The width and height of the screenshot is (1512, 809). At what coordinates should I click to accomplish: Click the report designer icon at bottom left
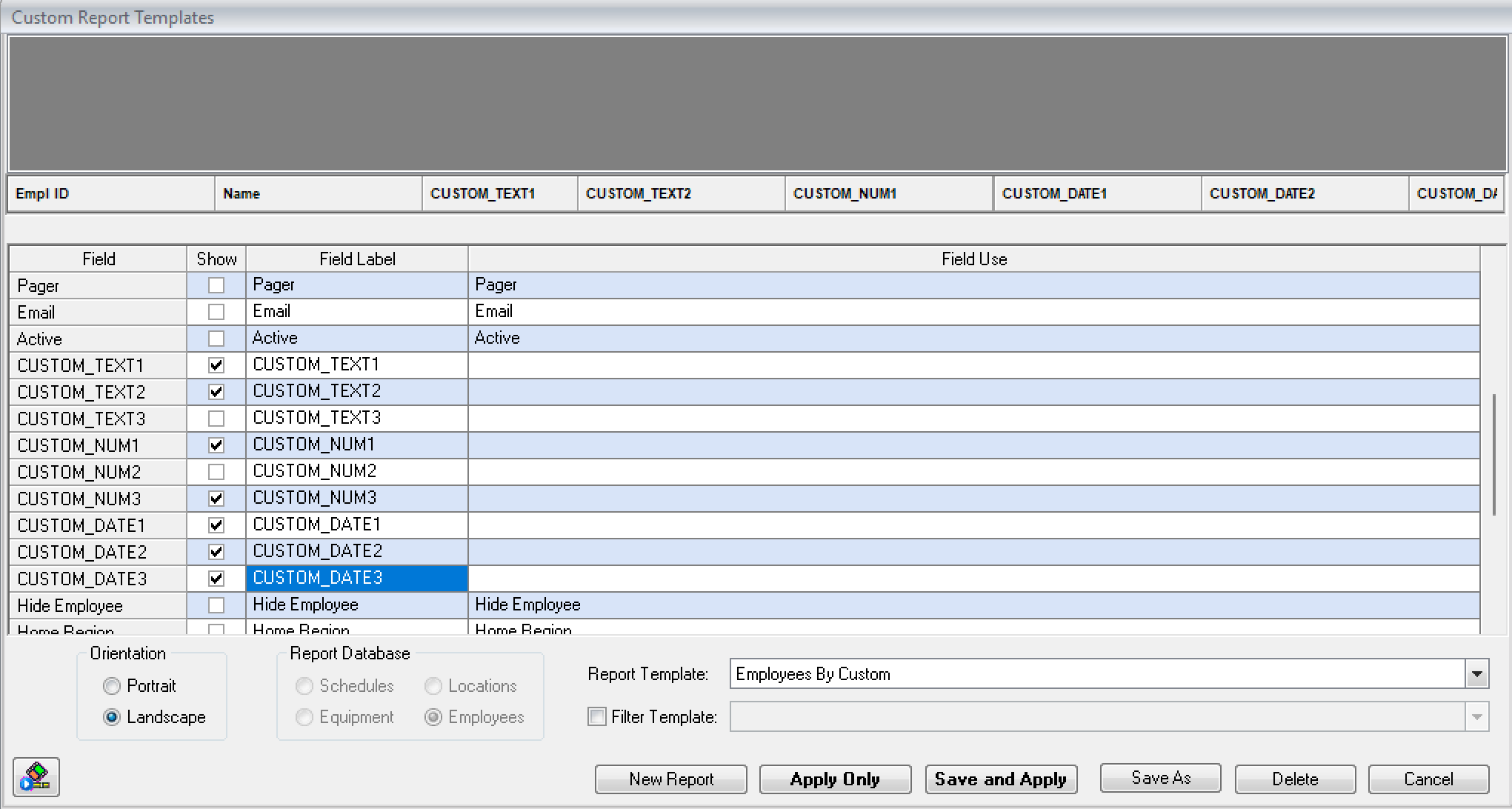click(36, 777)
